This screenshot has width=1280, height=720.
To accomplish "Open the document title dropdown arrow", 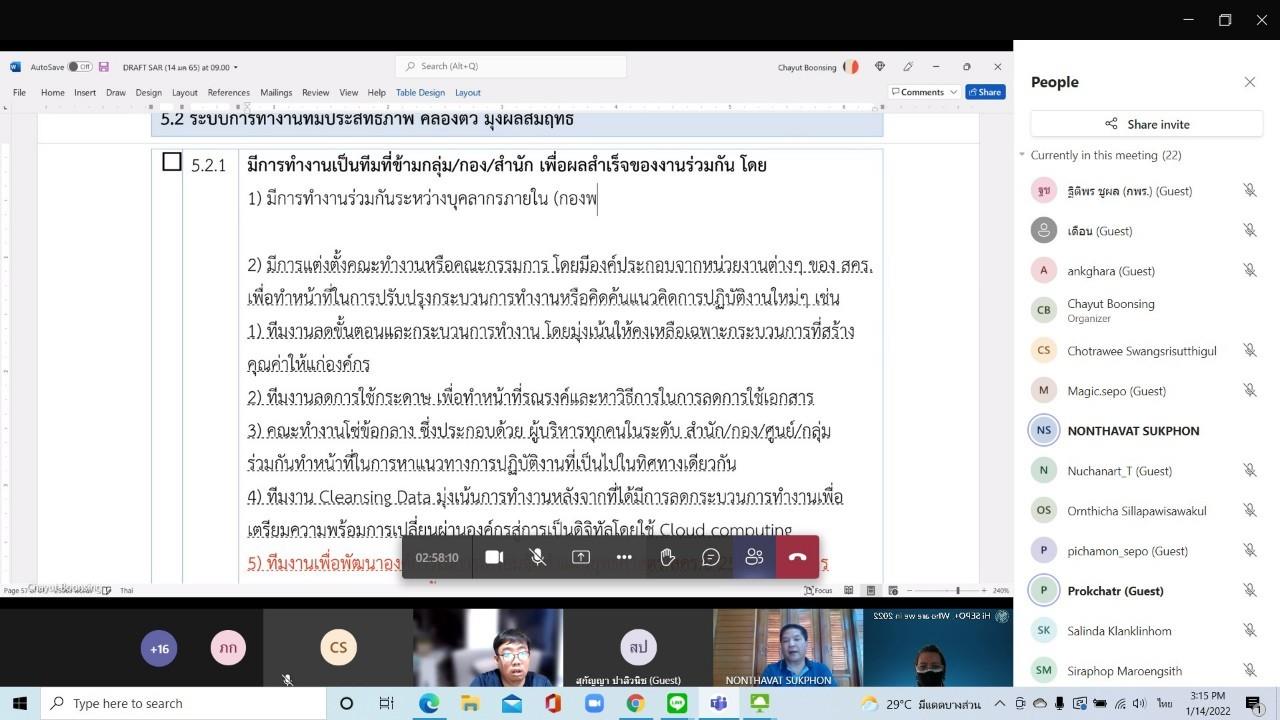I will coord(236,68).
